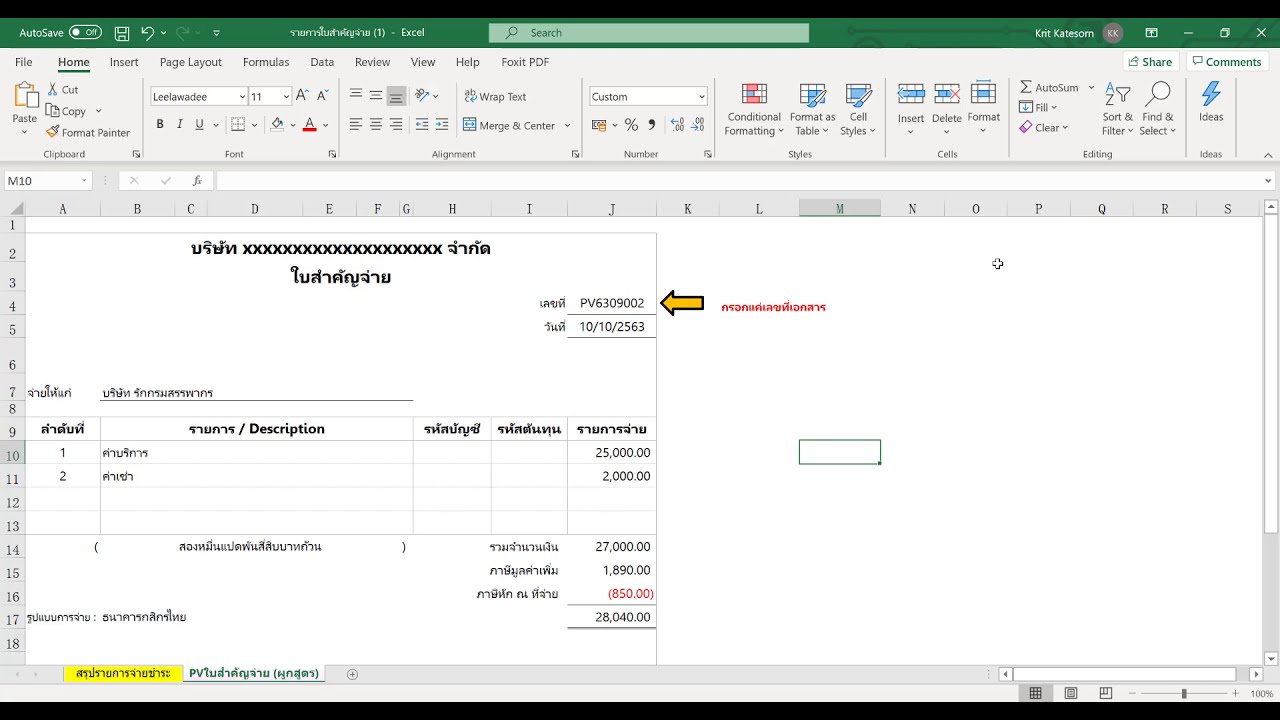The height and width of the screenshot is (720, 1280).
Task: Toggle Italic formatting
Action: pyautogui.click(x=179, y=125)
